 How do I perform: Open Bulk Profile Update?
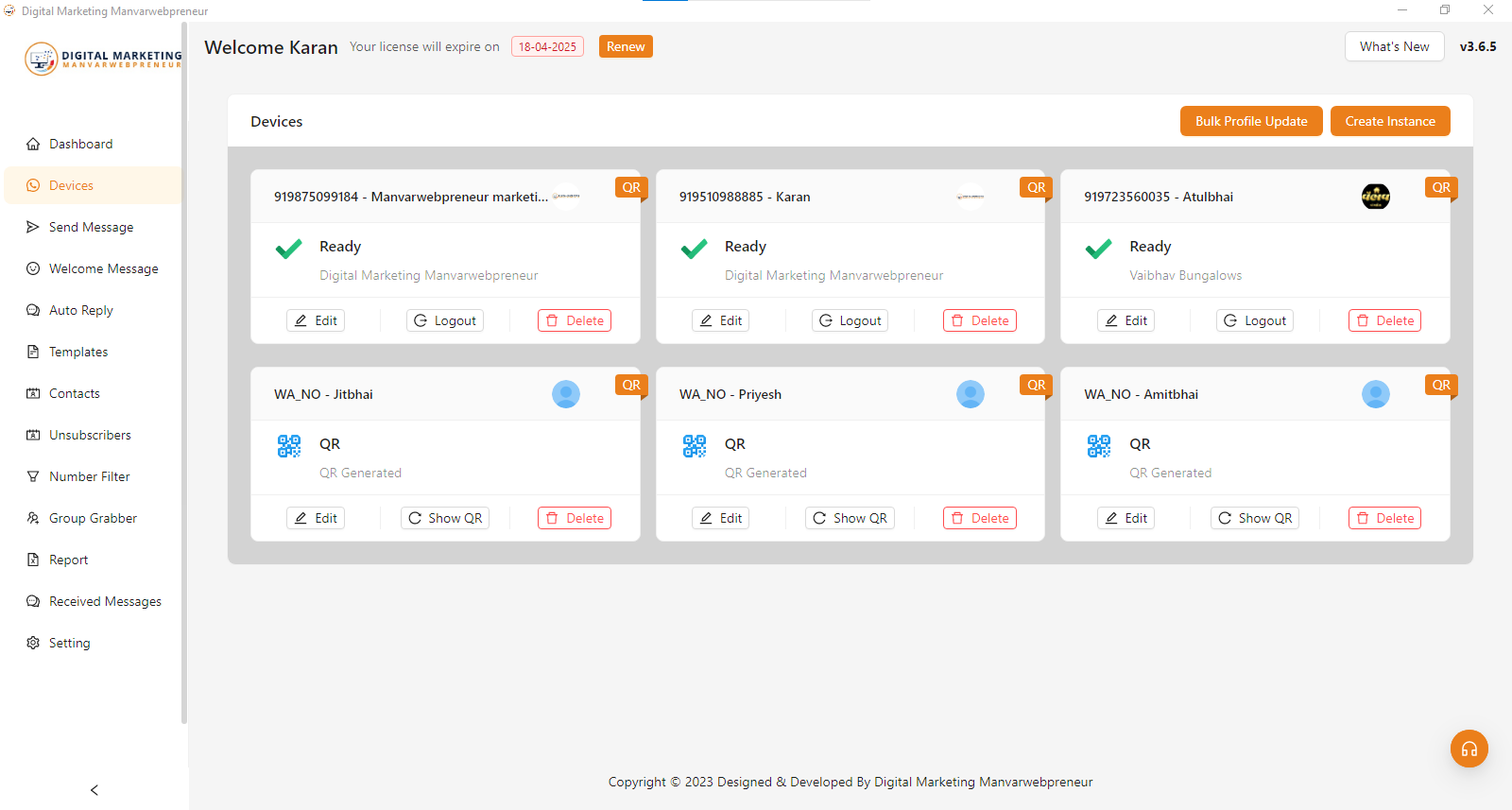pyautogui.click(x=1250, y=121)
